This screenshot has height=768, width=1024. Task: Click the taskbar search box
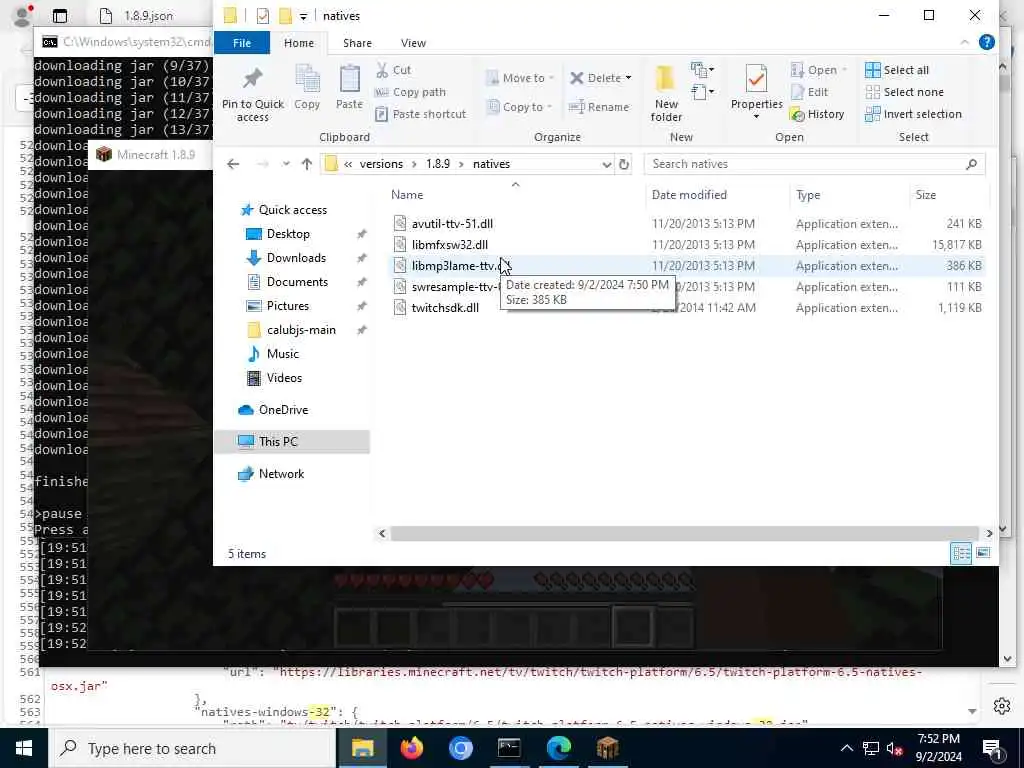point(193,748)
